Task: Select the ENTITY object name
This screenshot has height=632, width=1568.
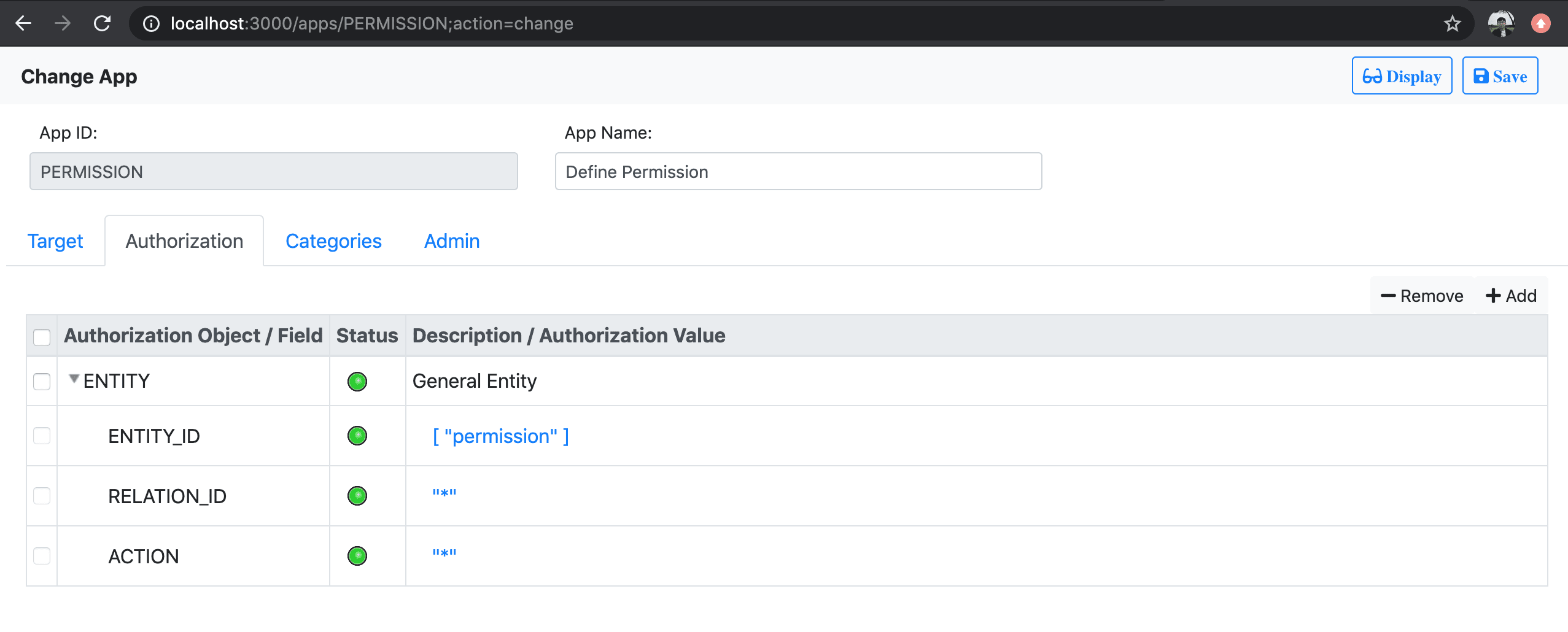Action: pos(117,381)
